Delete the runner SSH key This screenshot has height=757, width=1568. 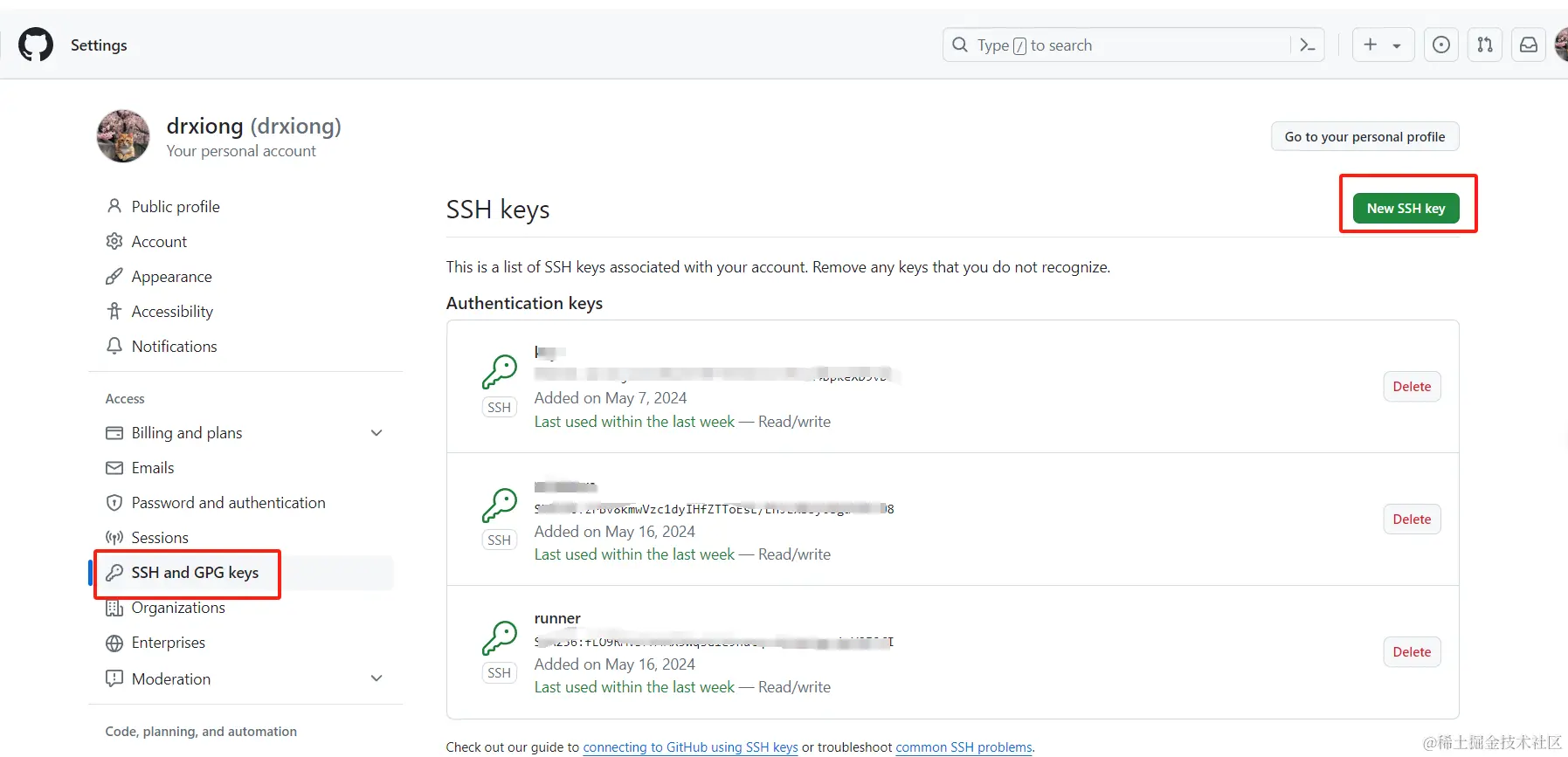[1412, 652]
